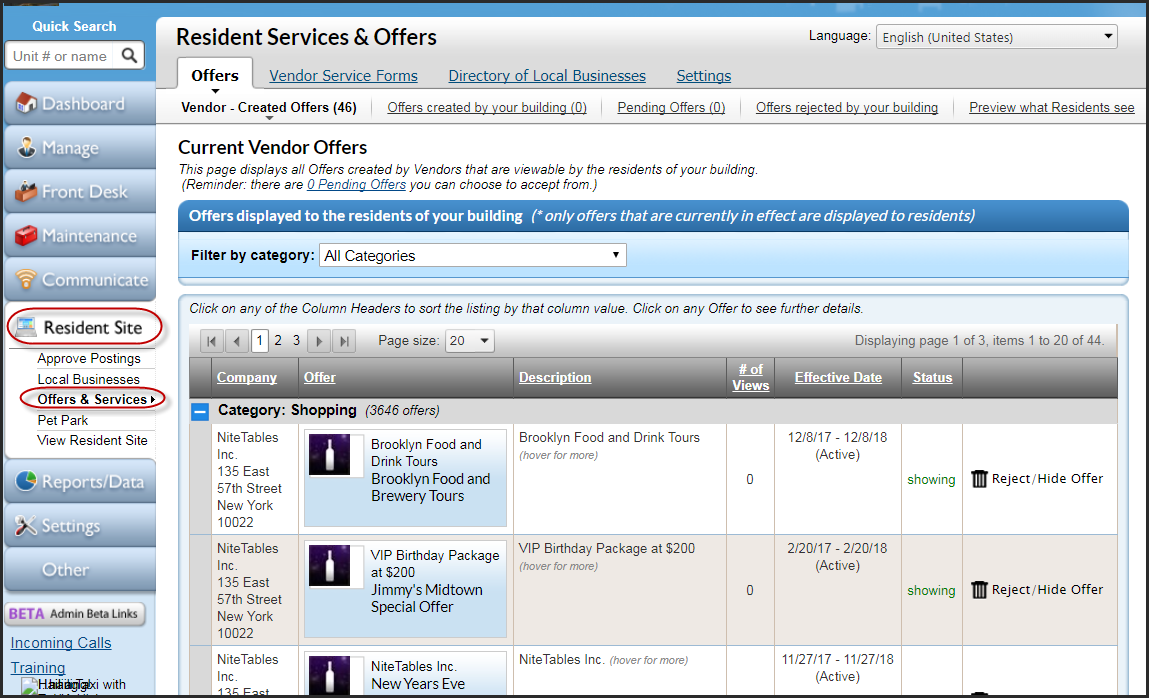
Task: Switch to Vendor Service Forms tab
Action: tap(343, 75)
